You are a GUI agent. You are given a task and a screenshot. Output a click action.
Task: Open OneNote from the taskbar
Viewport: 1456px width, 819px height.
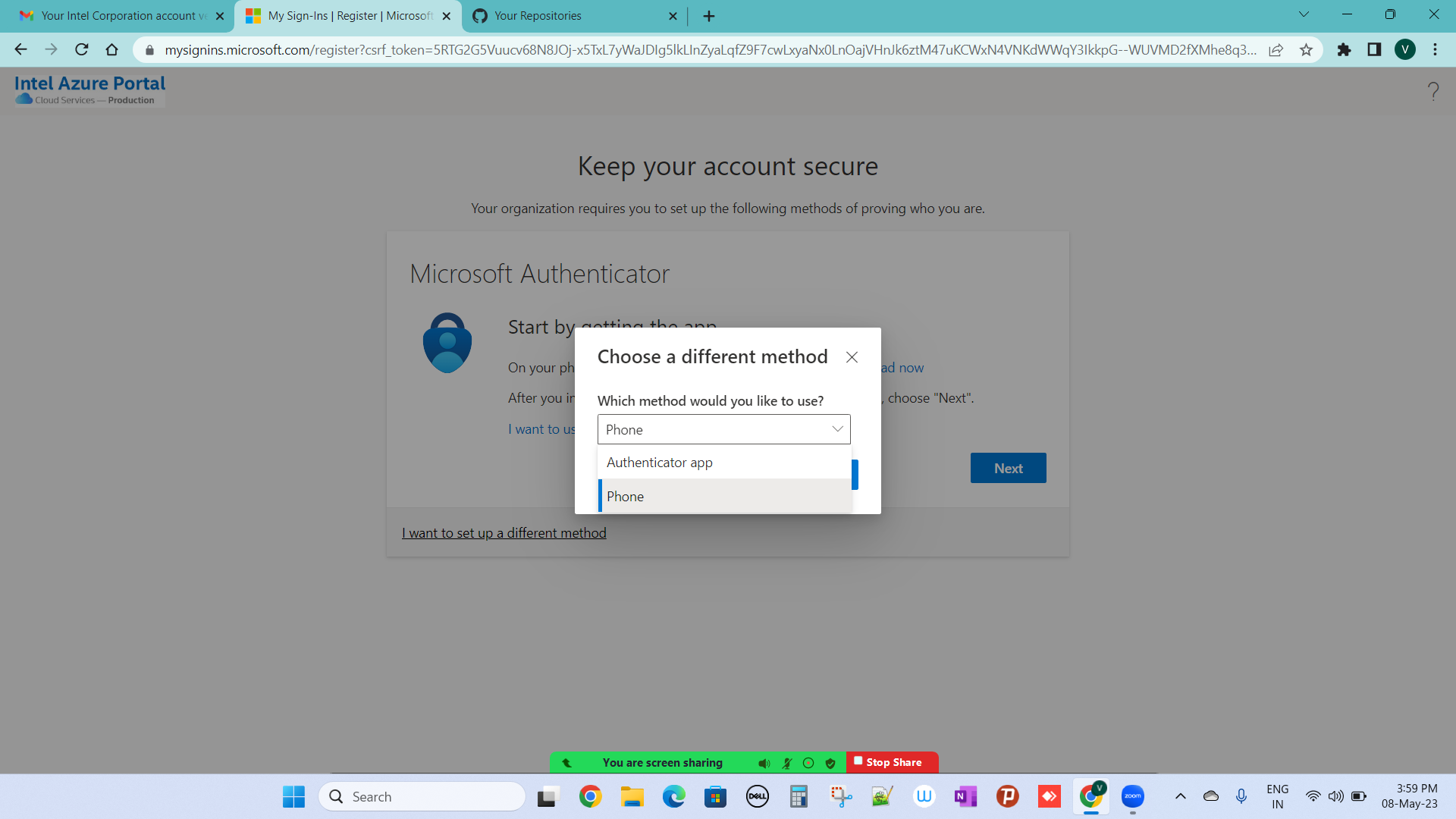coord(965,796)
